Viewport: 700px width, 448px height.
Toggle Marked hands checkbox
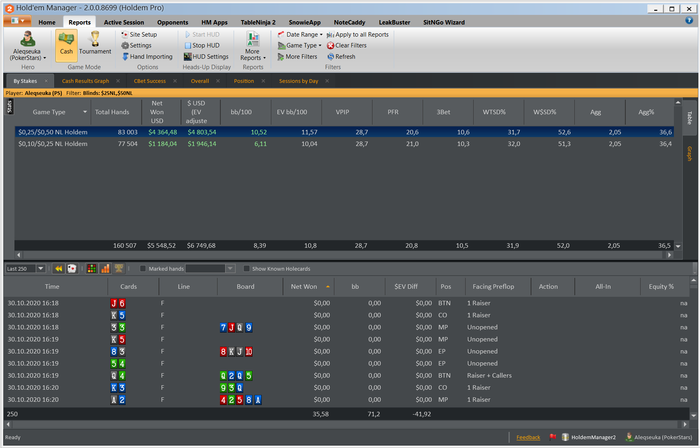(x=143, y=269)
